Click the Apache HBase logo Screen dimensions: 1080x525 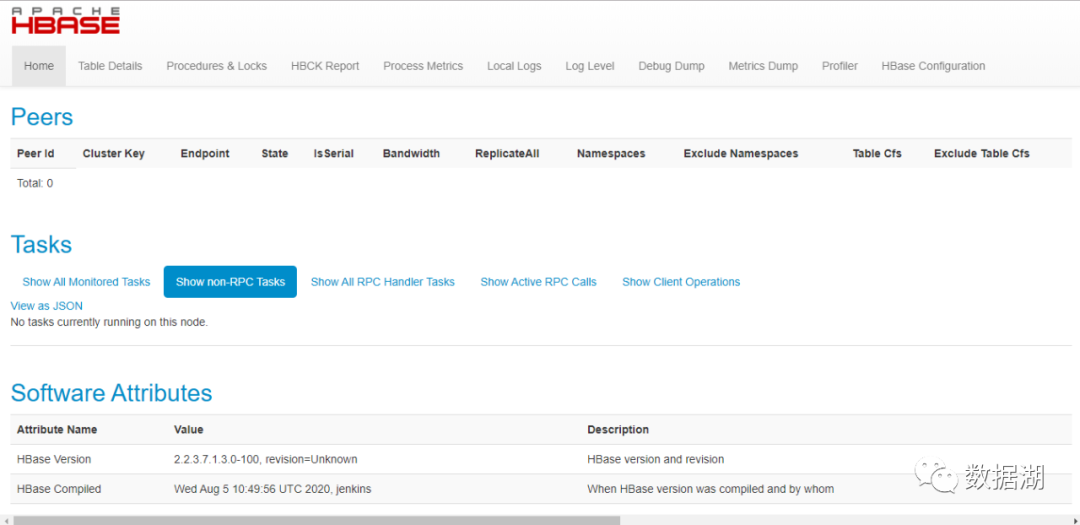coord(65,21)
